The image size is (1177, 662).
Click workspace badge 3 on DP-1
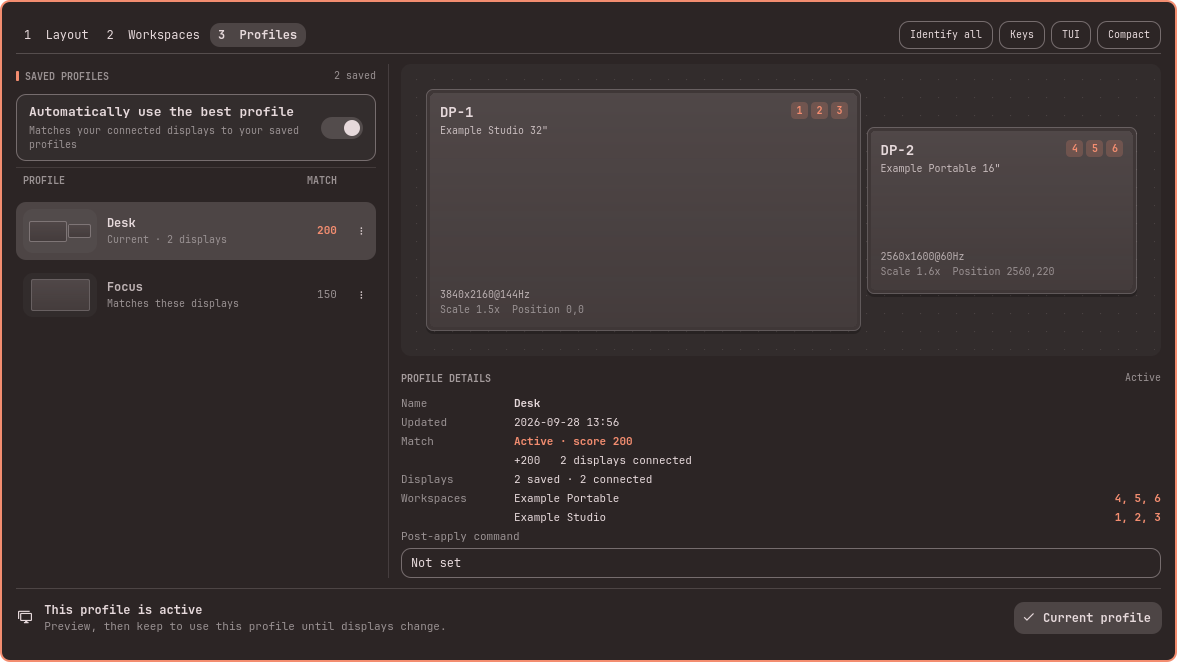(839, 110)
